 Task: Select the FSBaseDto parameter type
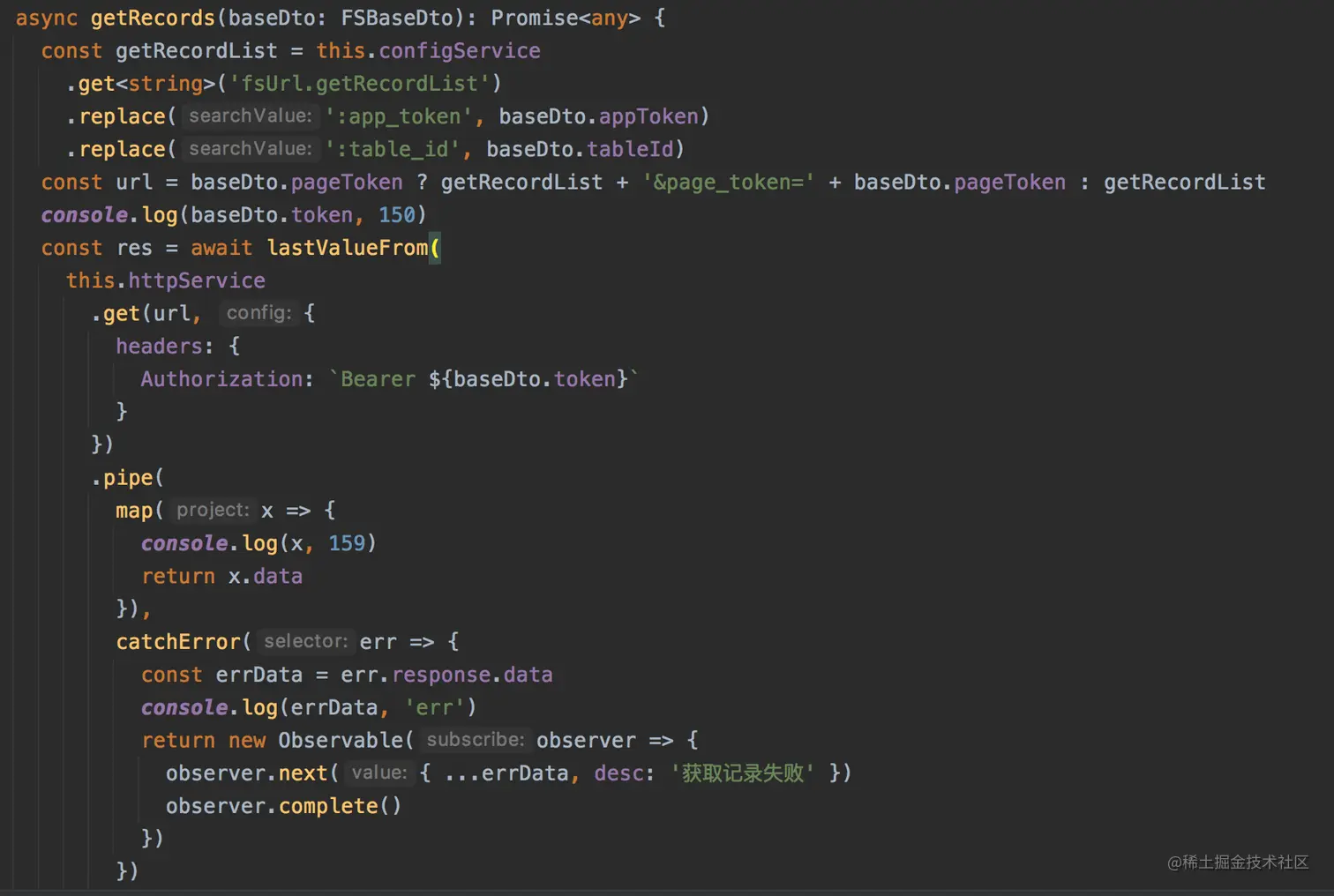[397, 18]
